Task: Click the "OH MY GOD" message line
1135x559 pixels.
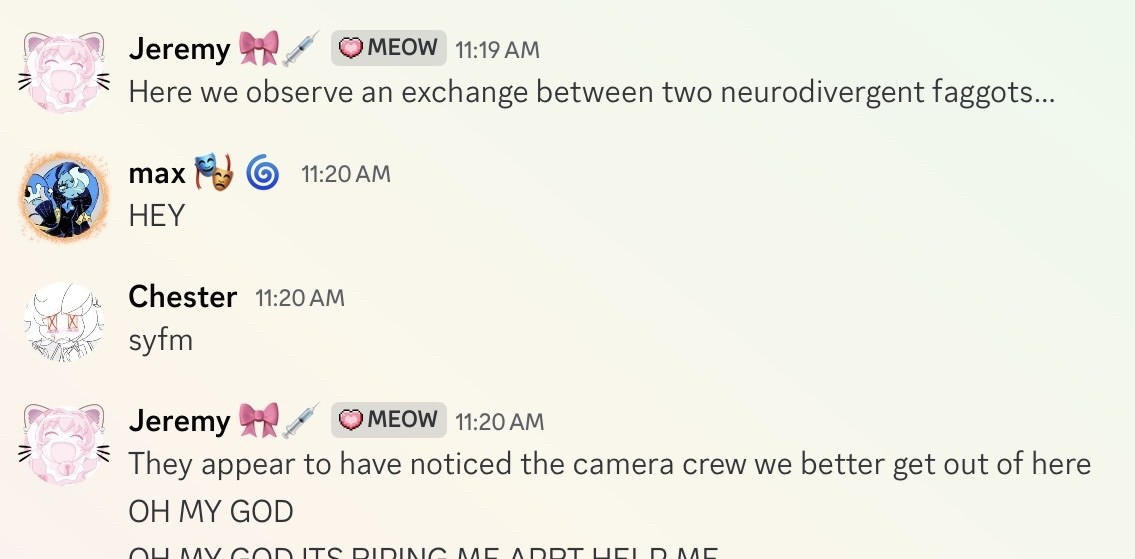Action: pos(211,512)
